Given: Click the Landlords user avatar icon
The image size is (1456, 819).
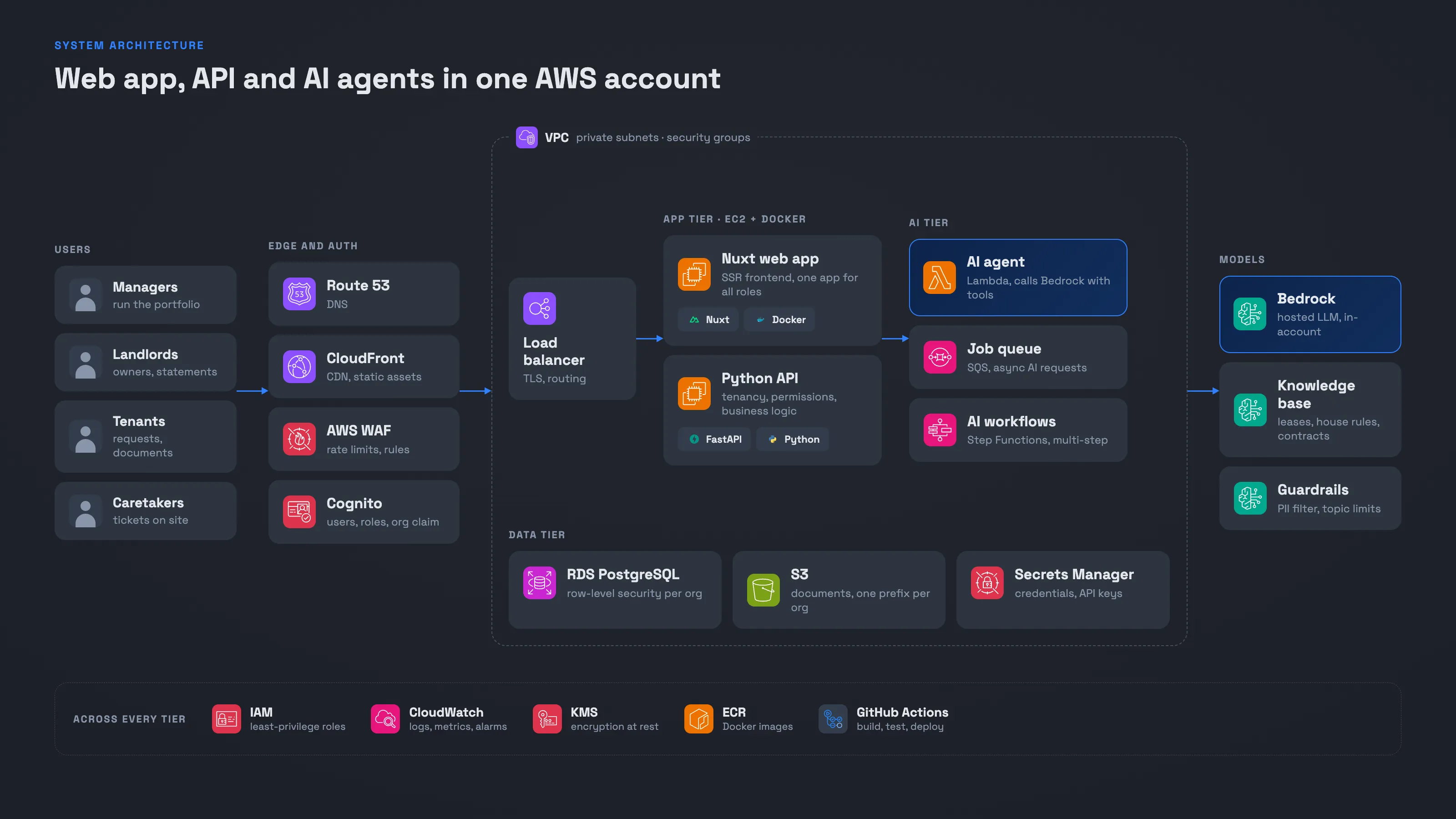Looking at the screenshot, I should [86, 362].
